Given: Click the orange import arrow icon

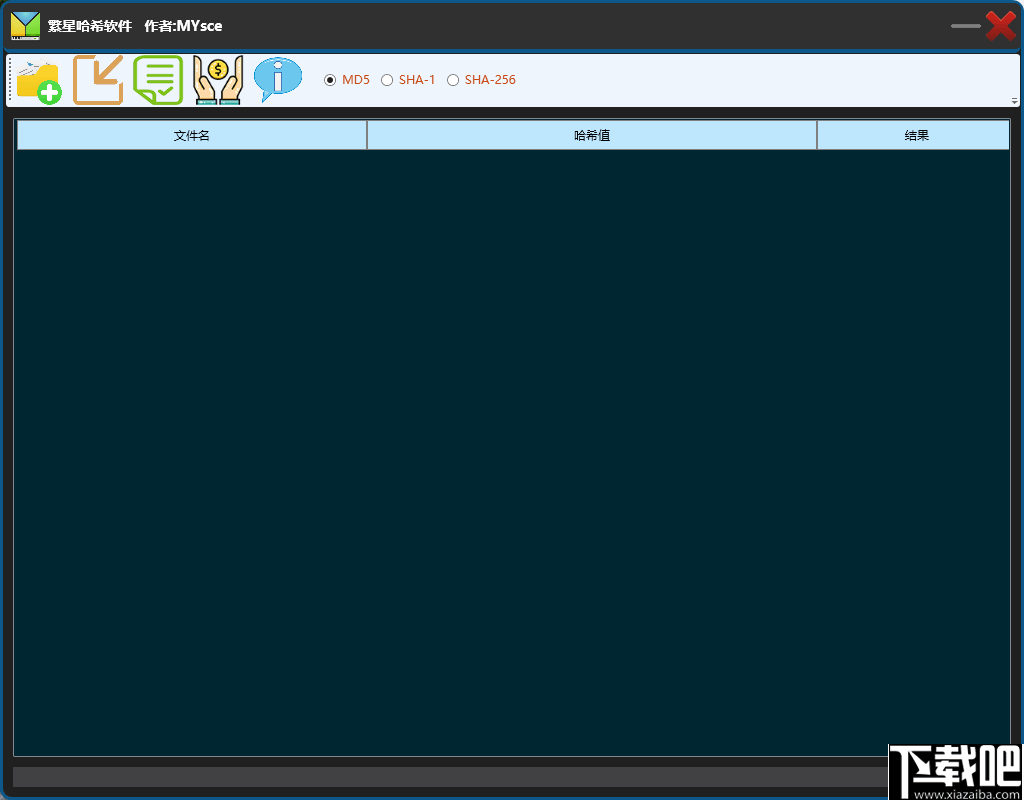Looking at the screenshot, I should (98, 80).
